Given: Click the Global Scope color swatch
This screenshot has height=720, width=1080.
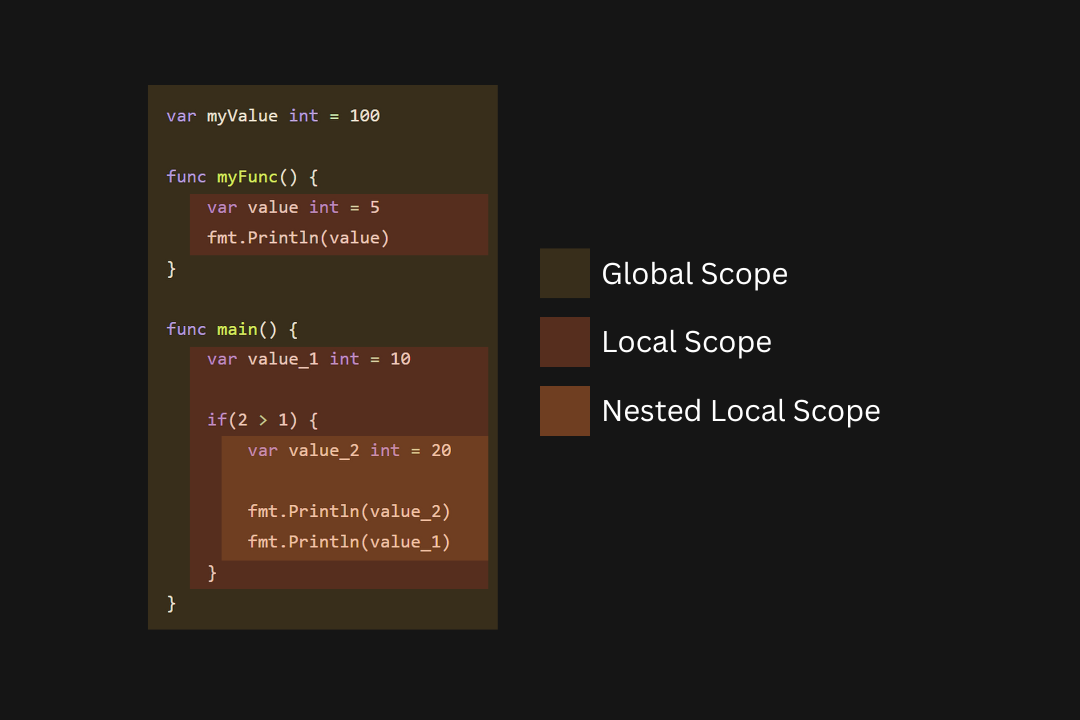Looking at the screenshot, I should click(565, 274).
